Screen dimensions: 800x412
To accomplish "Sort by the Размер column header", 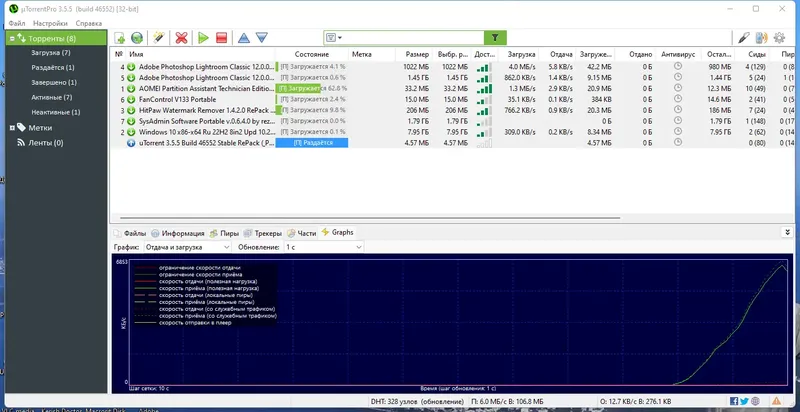I will coord(417,54).
